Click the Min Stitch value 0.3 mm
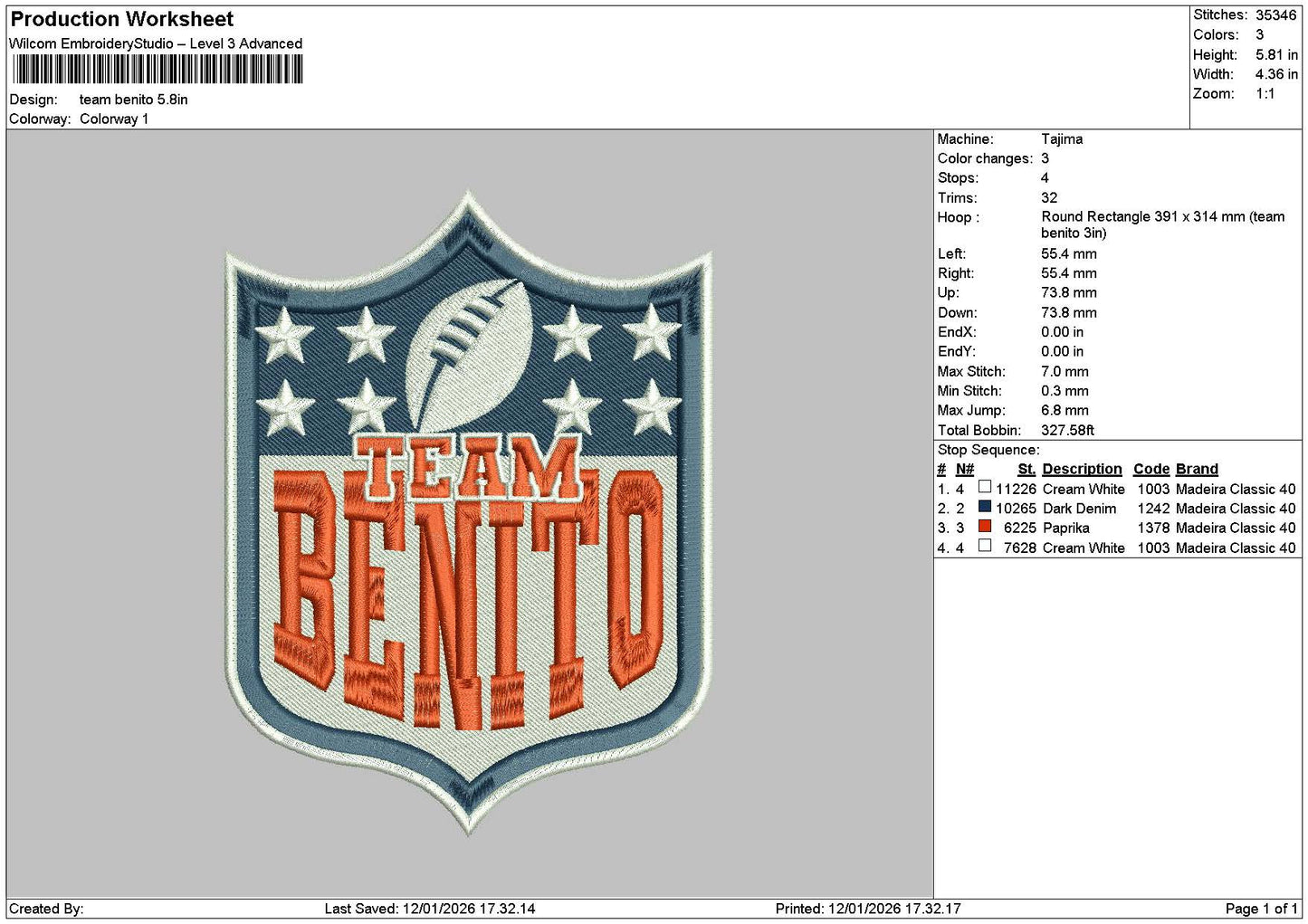This screenshot has height=924, width=1308. [1065, 391]
